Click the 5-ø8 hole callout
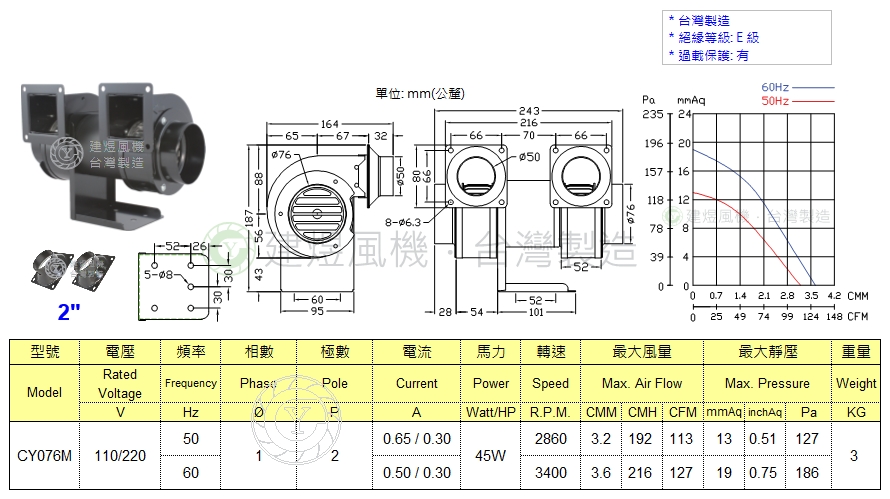 click(x=158, y=275)
